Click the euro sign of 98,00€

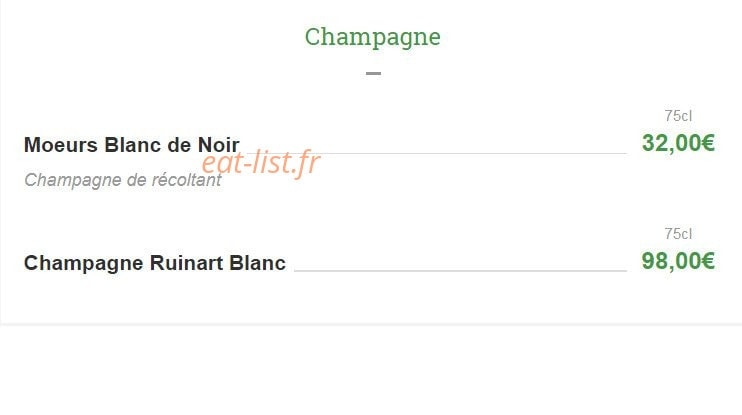point(708,261)
